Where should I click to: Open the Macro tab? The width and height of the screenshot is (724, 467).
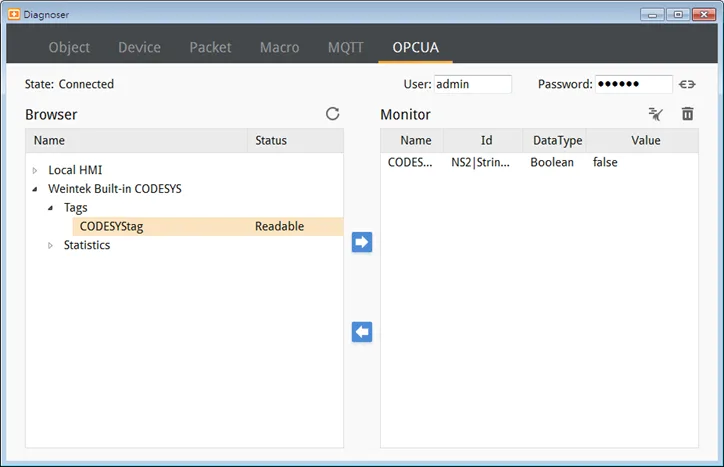pos(279,47)
